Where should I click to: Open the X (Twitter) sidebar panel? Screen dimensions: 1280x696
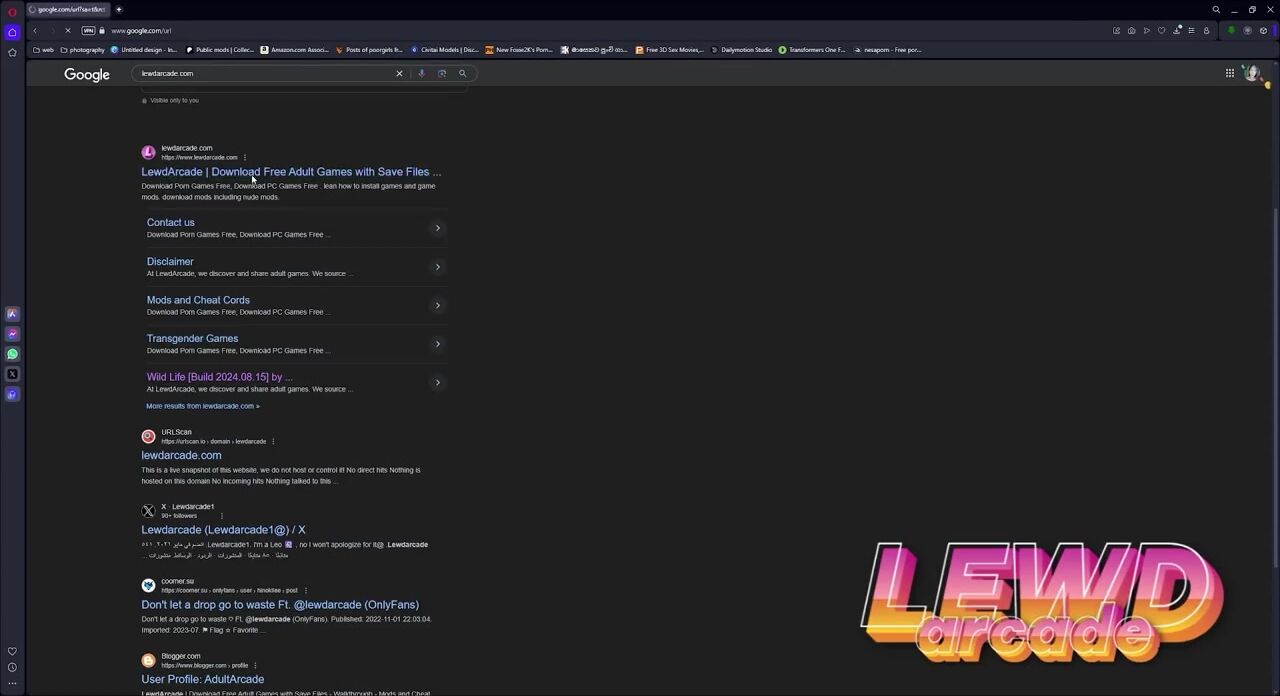pyautogui.click(x=12, y=374)
